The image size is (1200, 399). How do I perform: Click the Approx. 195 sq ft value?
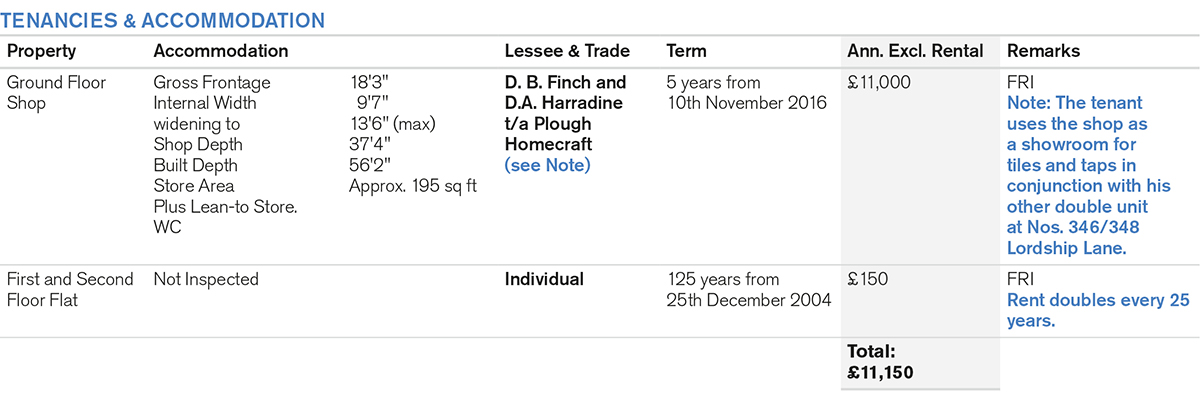412,186
